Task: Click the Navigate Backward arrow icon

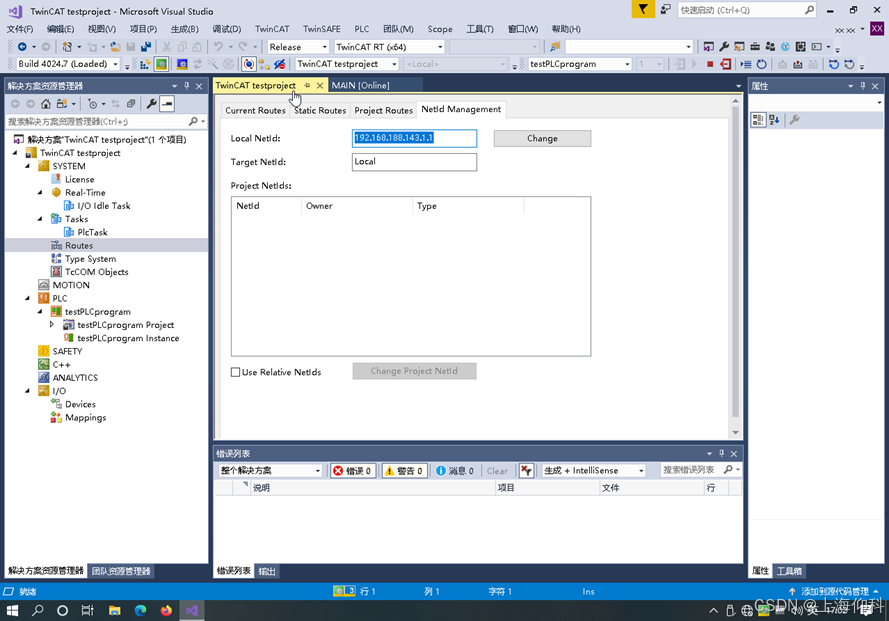Action: click(23, 47)
